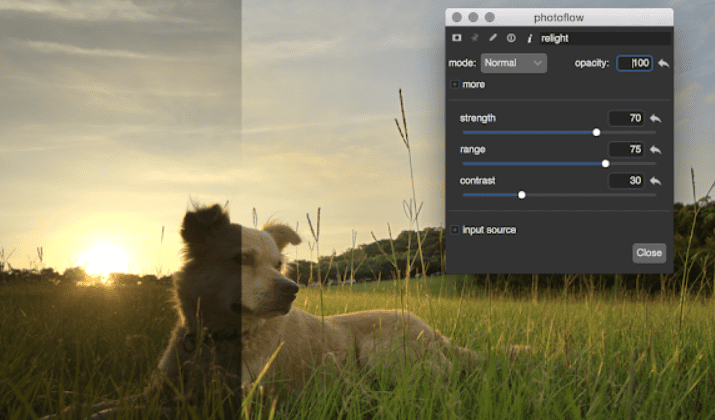Click the contrast slider handle

522,195
